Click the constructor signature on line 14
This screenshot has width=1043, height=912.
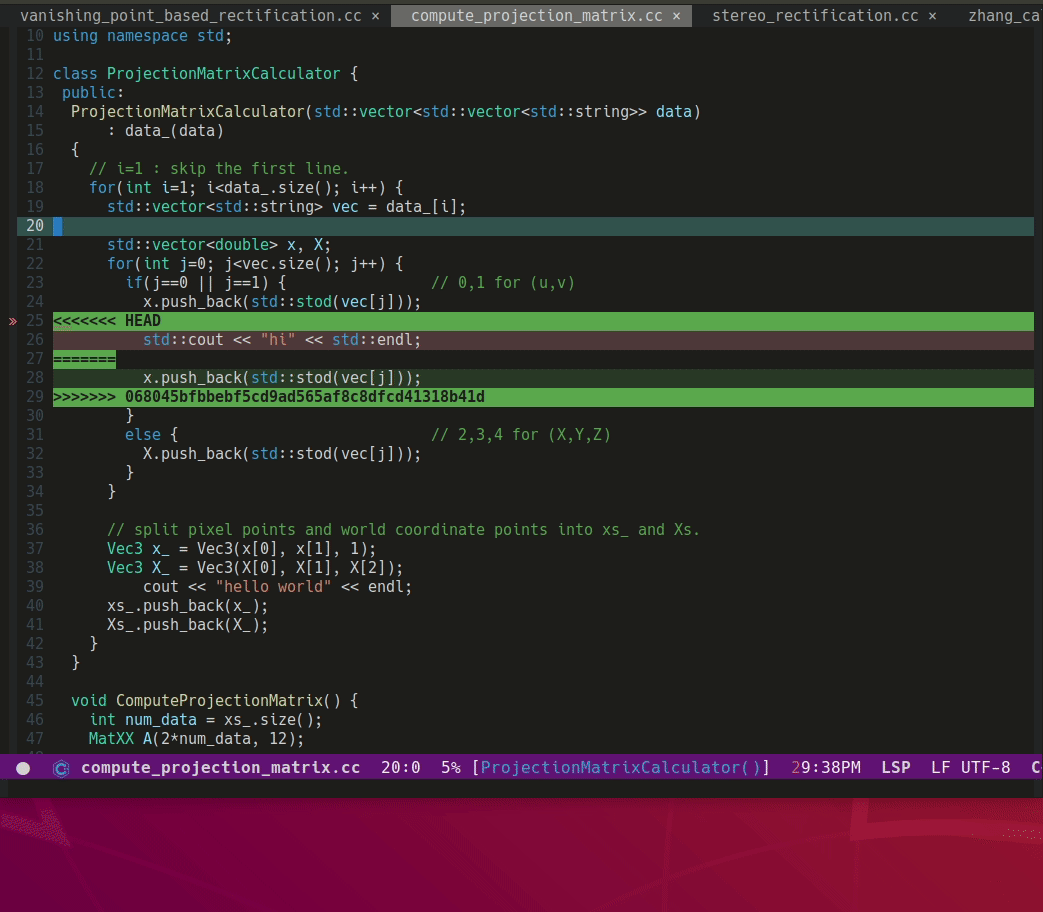[x=386, y=112]
